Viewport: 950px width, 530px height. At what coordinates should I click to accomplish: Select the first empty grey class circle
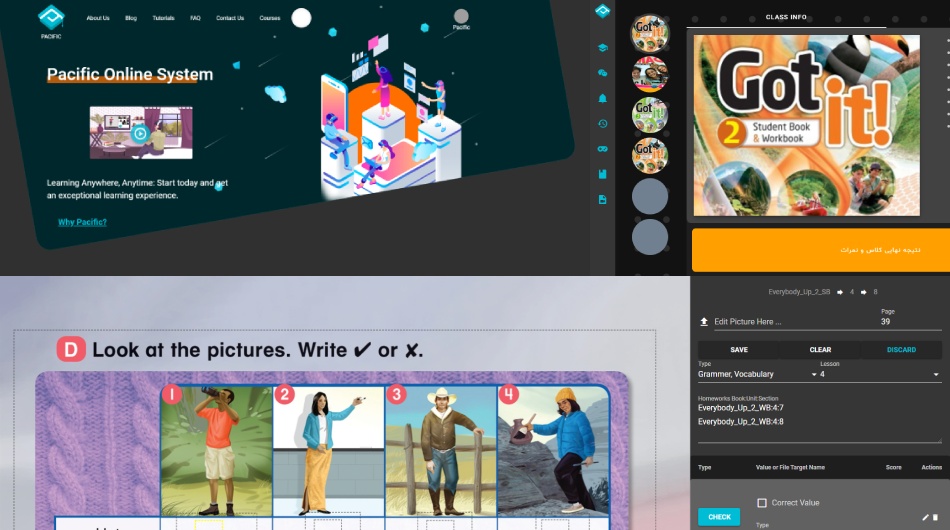pyautogui.click(x=650, y=196)
